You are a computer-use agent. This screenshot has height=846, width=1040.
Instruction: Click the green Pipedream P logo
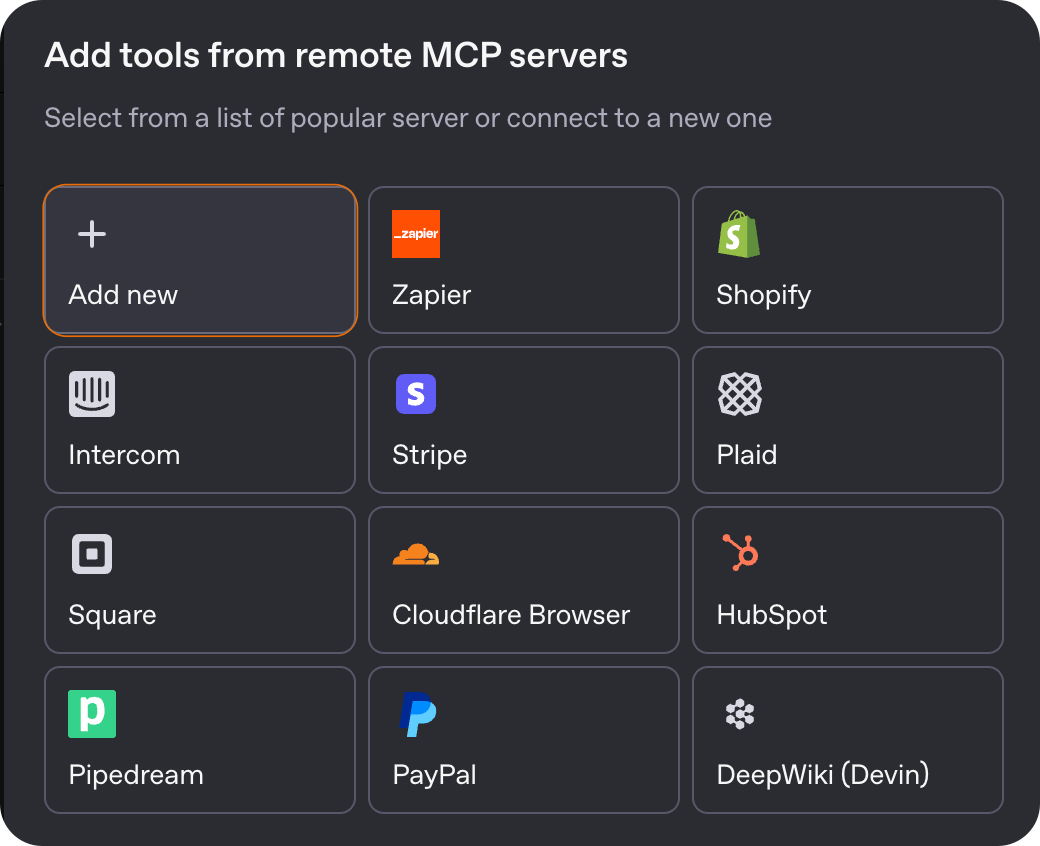coord(92,714)
